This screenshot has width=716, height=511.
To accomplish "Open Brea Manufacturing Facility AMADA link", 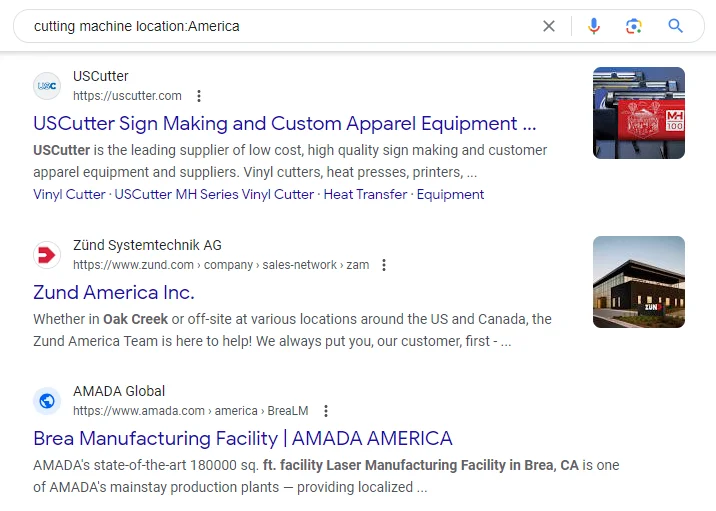I will pyautogui.click(x=243, y=439).
